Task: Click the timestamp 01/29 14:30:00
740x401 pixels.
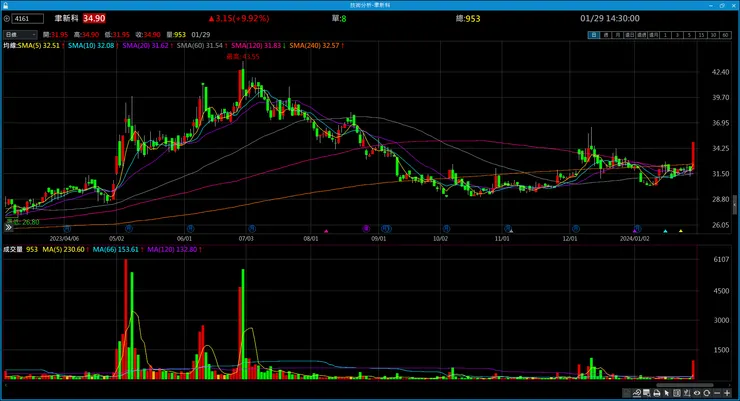Action: [x=610, y=18]
